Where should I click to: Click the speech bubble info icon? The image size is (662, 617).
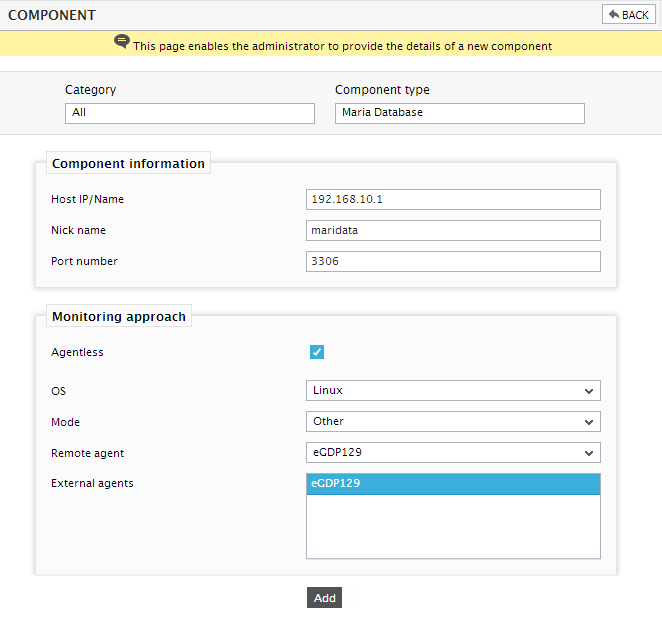click(x=122, y=41)
